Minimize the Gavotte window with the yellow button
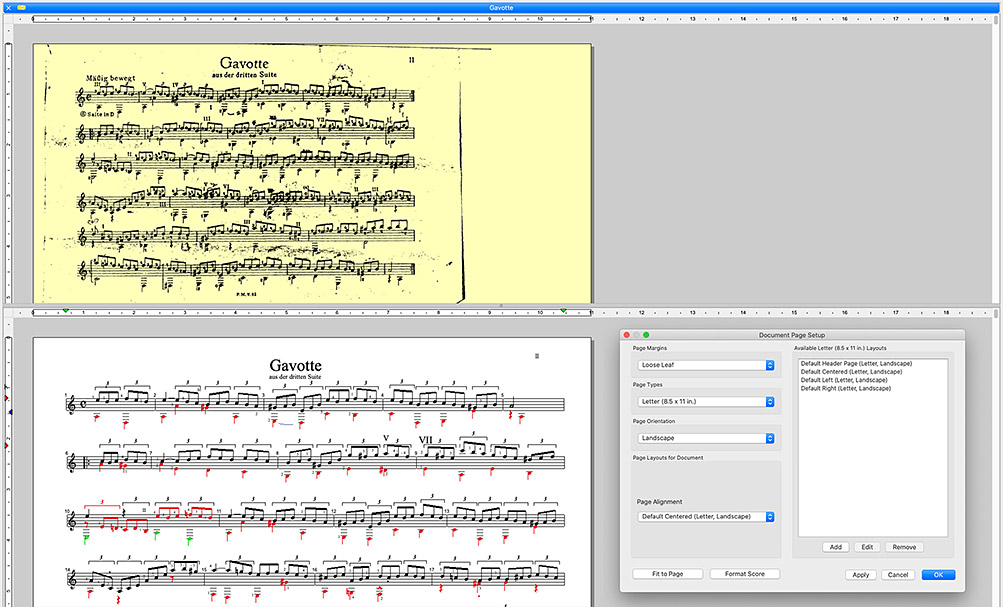The image size is (1003, 607). pos(21,8)
